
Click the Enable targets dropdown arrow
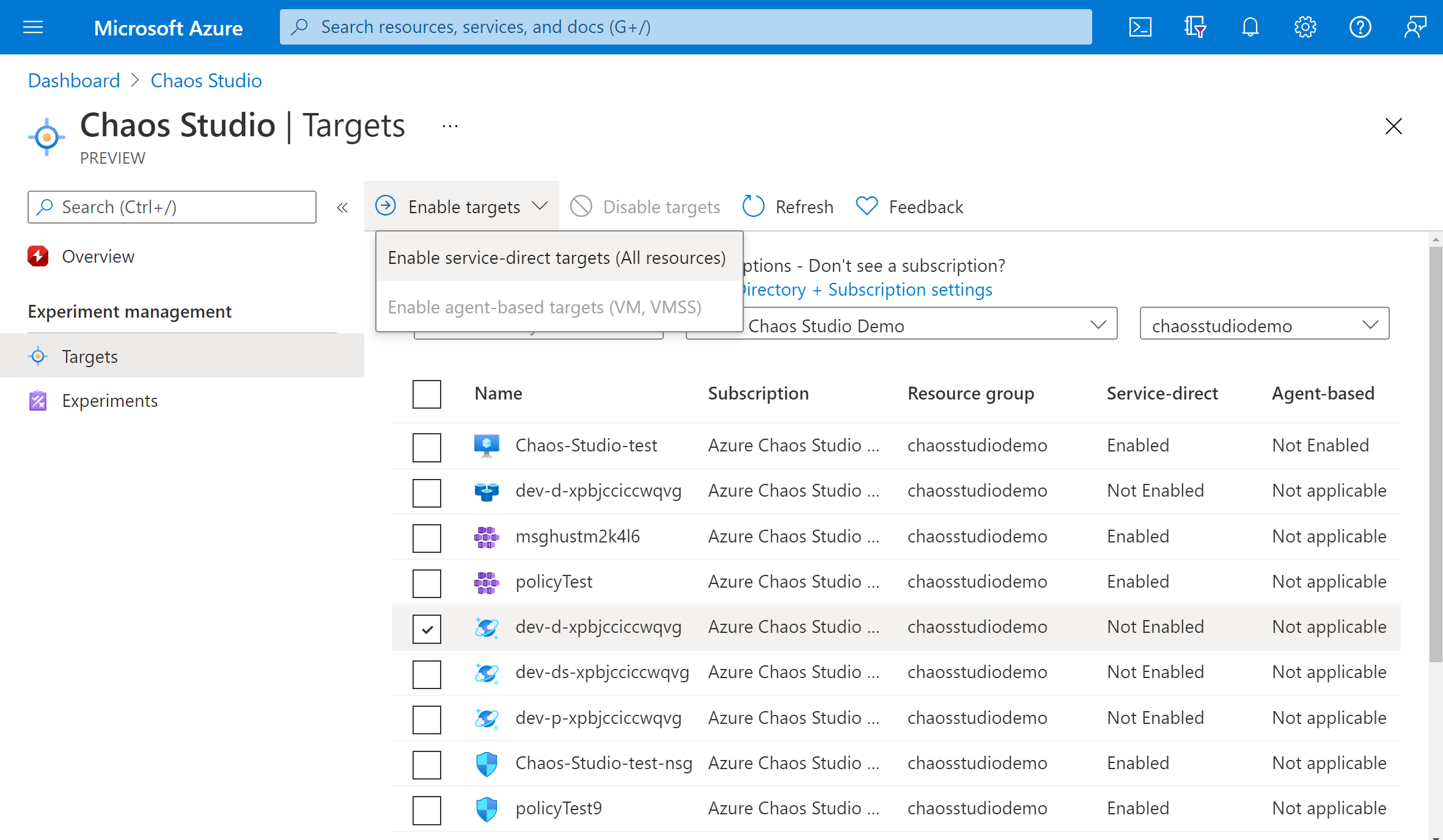[541, 206]
